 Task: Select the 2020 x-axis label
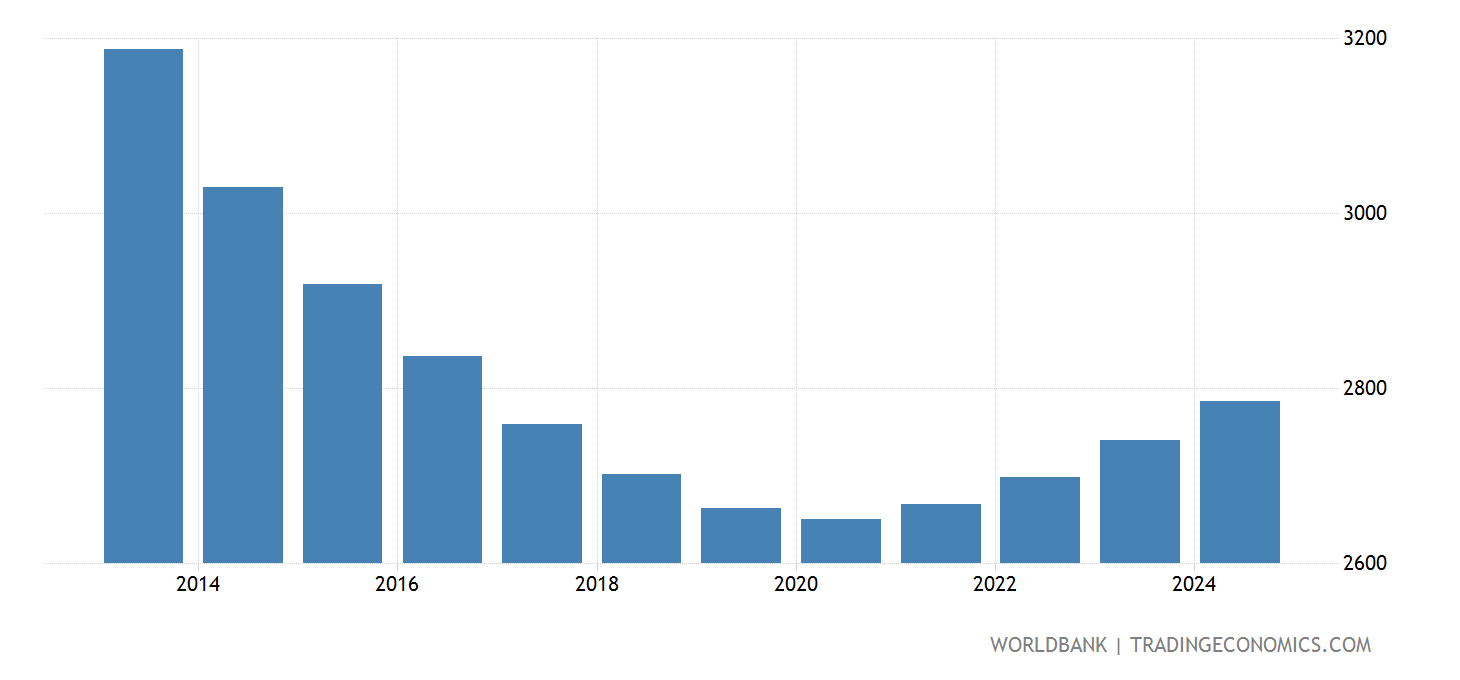[x=796, y=585]
